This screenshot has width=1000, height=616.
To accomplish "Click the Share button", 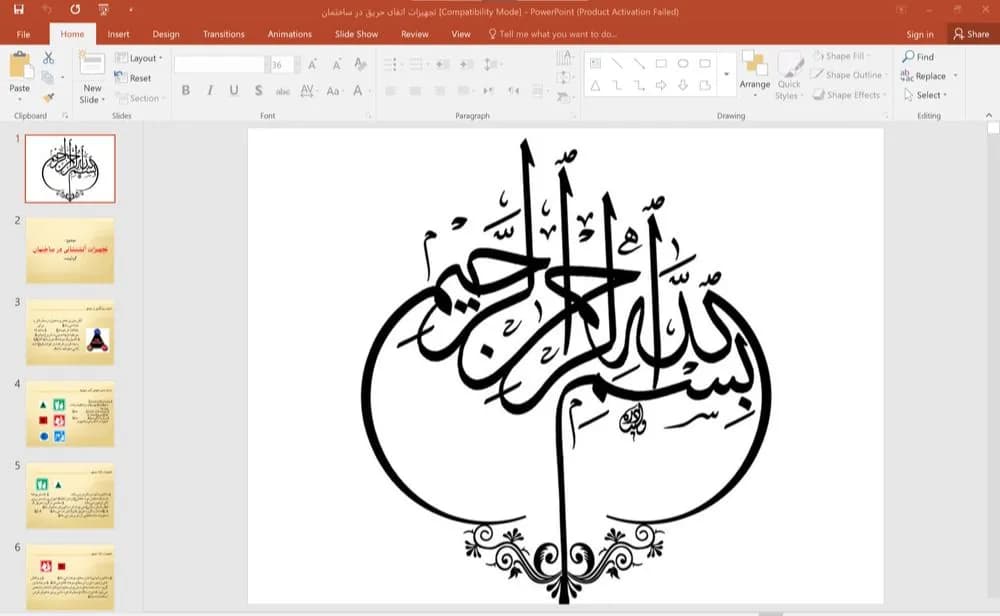I will coord(971,34).
